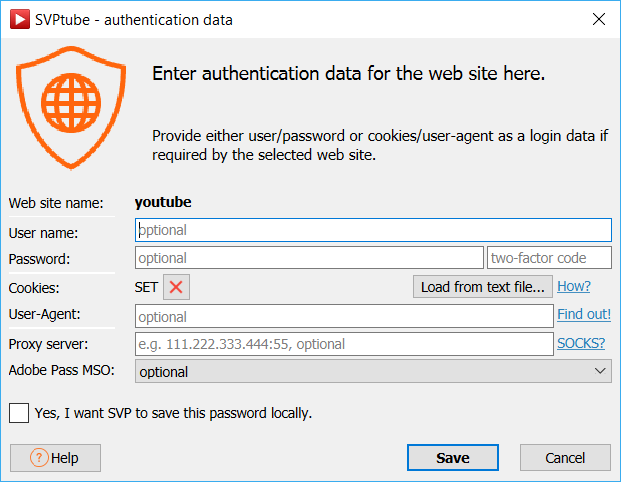The image size is (621, 482).
Task: Click Load from text file button
Action: (x=482, y=287)
